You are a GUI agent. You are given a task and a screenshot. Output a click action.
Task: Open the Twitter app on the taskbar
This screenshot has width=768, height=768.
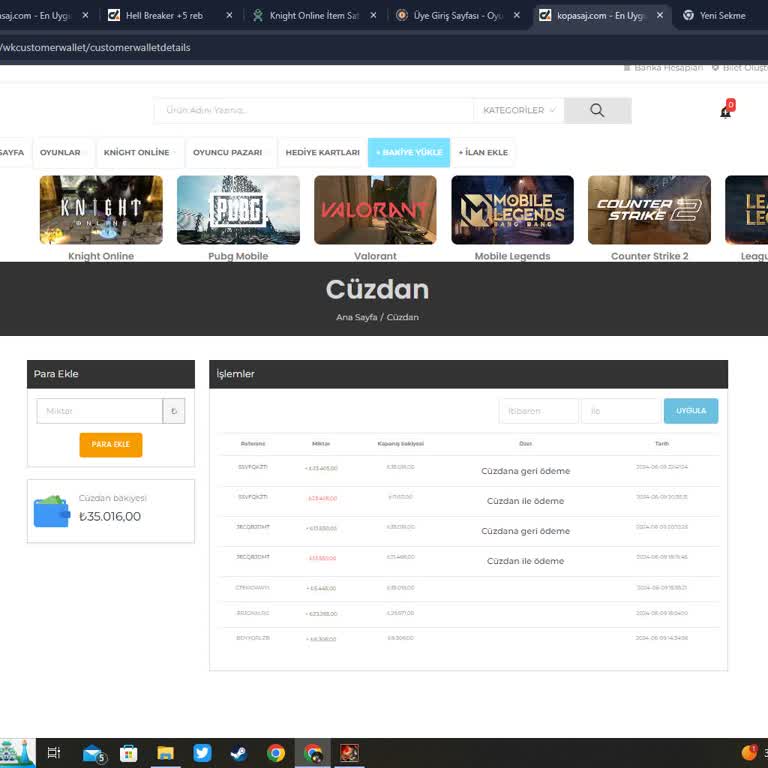202,753
